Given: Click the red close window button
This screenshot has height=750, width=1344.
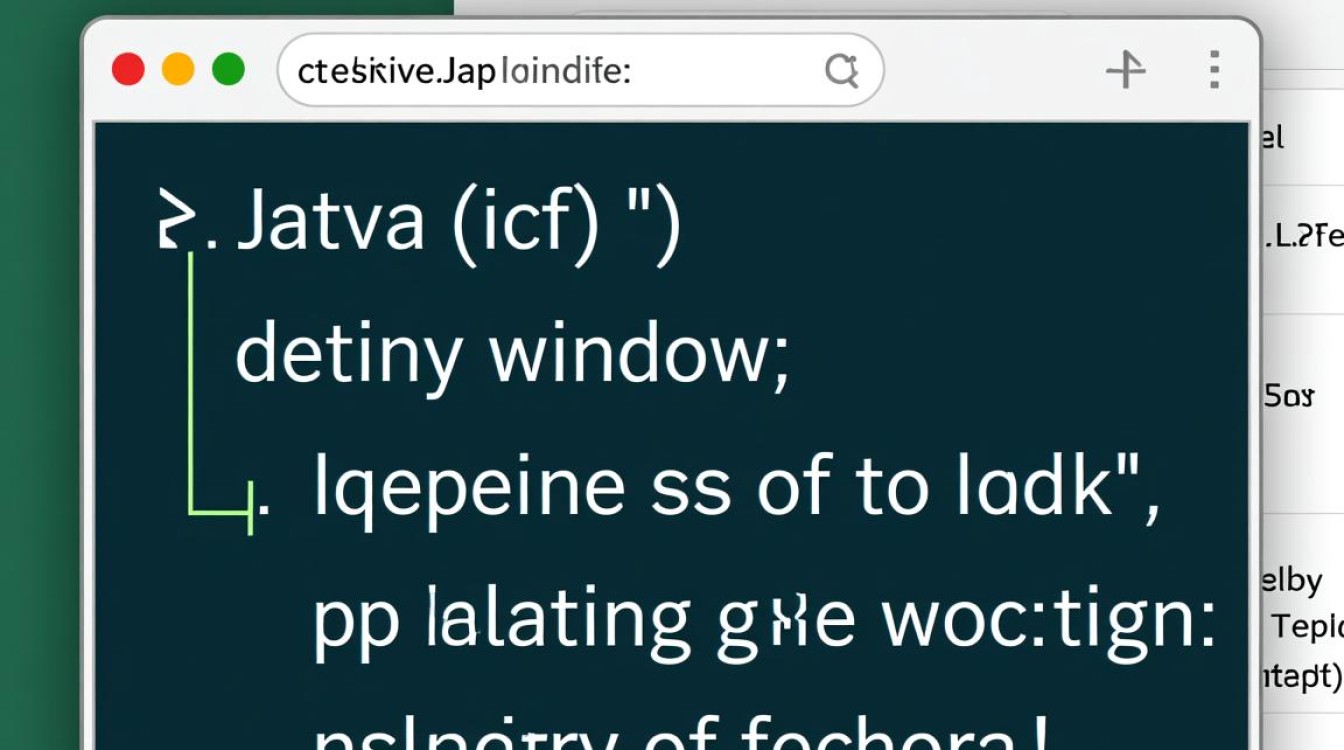Looking at the screenshot, I should pos(128,70).
